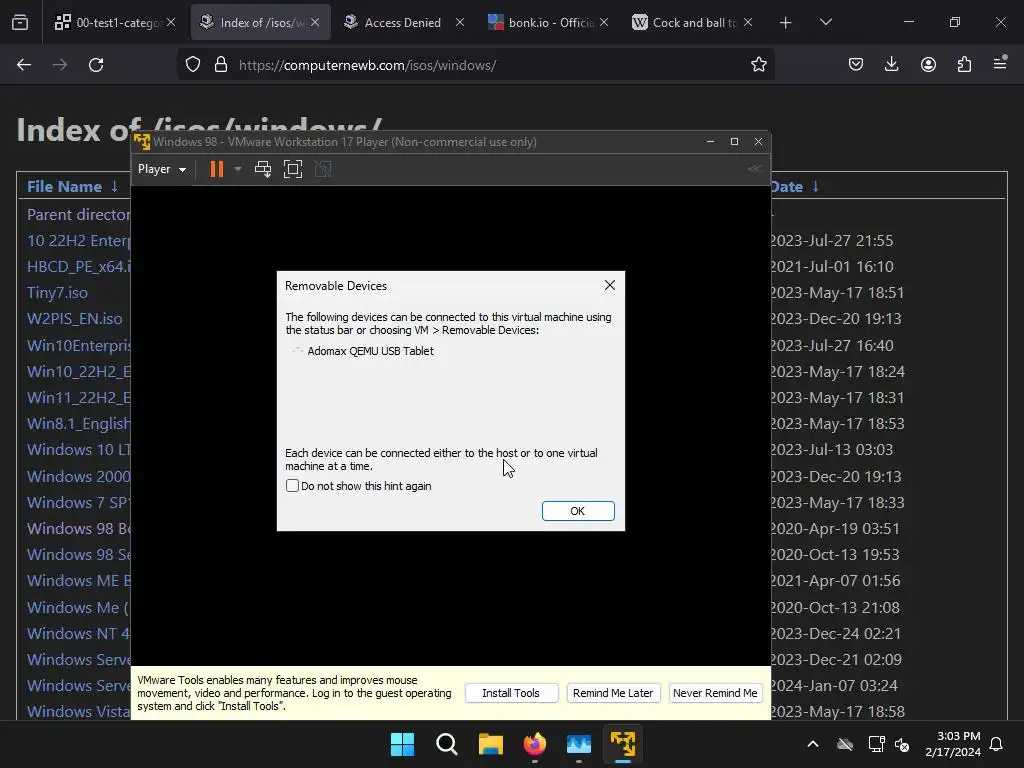Sort the listing by Date column
Image resolution: width=1024 pixels, height=768 pixels.
pyautogui.click(x=786, y=187)
